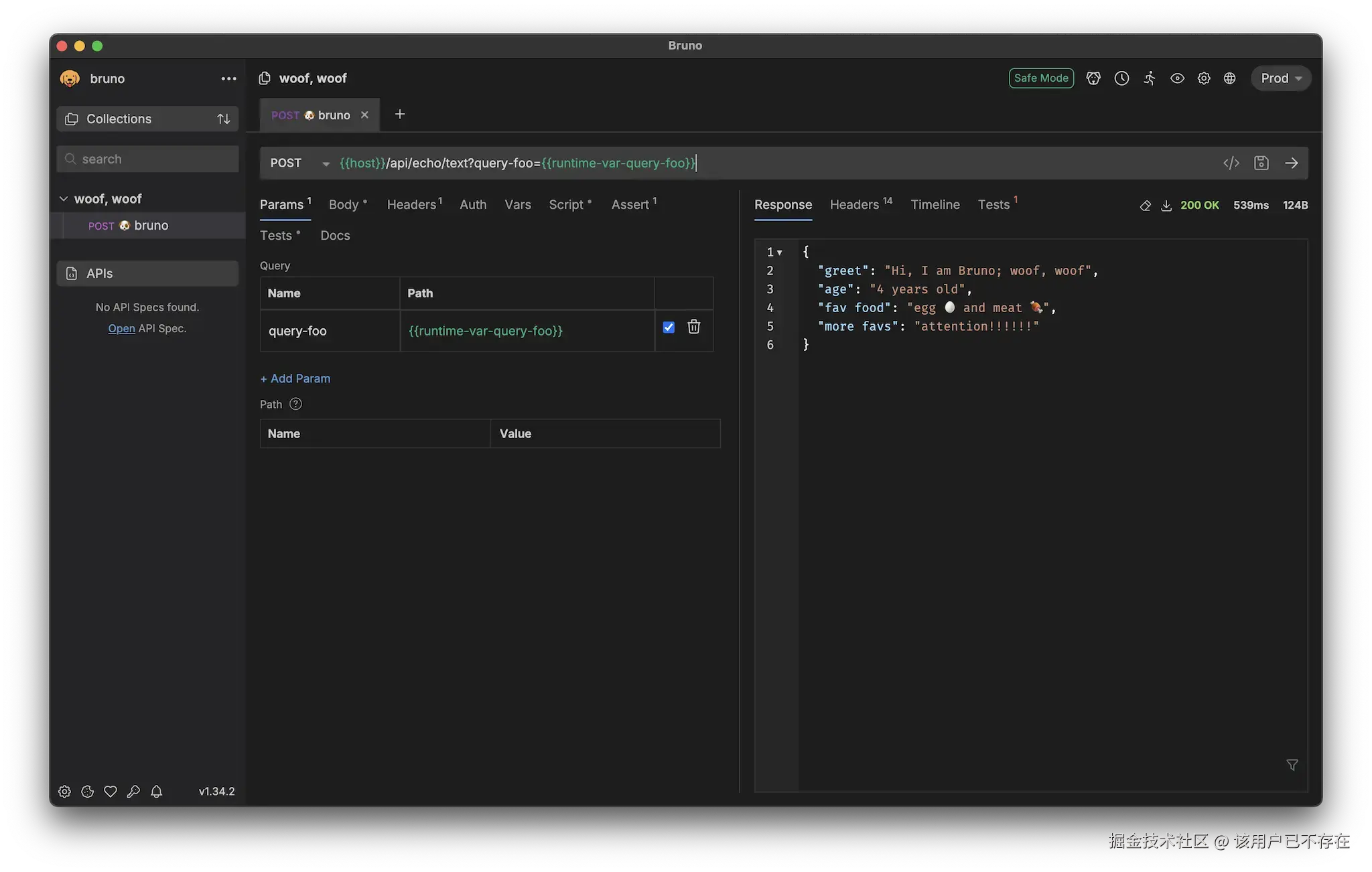Download the response with download icon
The width and height of the screenshot is (1372, 872).
(1166, 206)
